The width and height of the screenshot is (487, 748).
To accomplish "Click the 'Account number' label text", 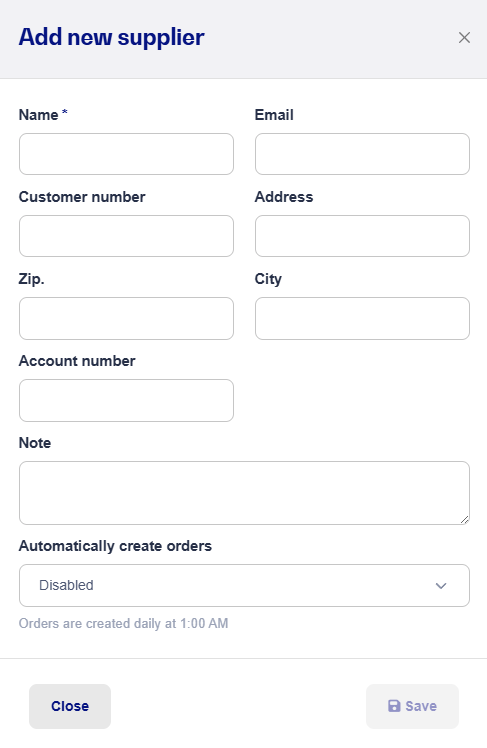I will point(77,361).
